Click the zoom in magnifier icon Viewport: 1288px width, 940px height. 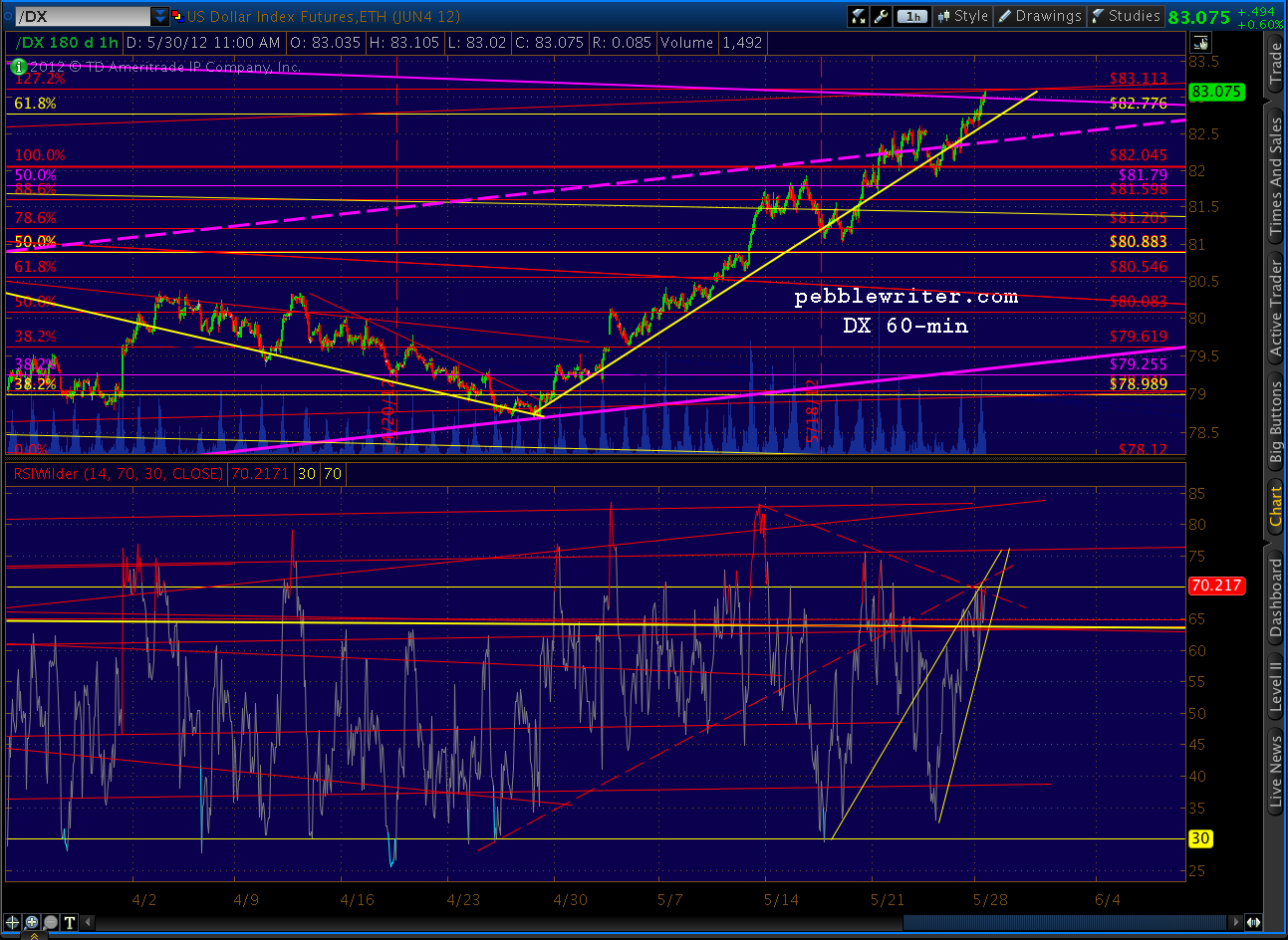click(x=32, y=922)
